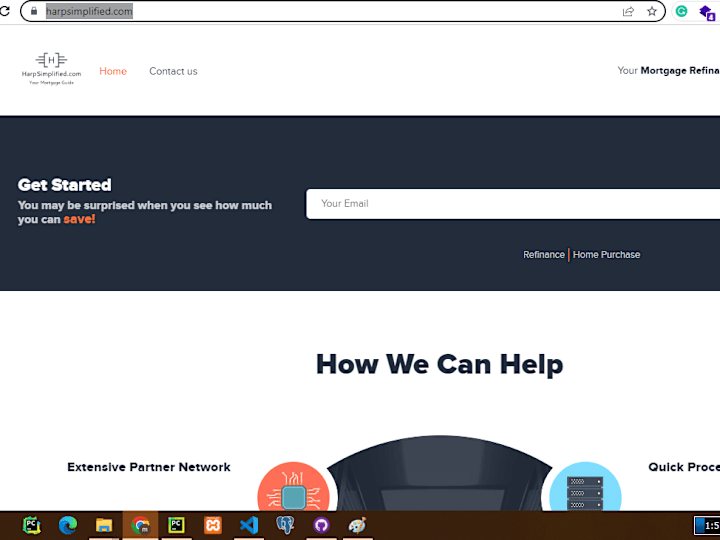Click the share page icon in address bar
Image resolution: width=720 pixels, height=540 pixels.
click(x=628, y=11)
